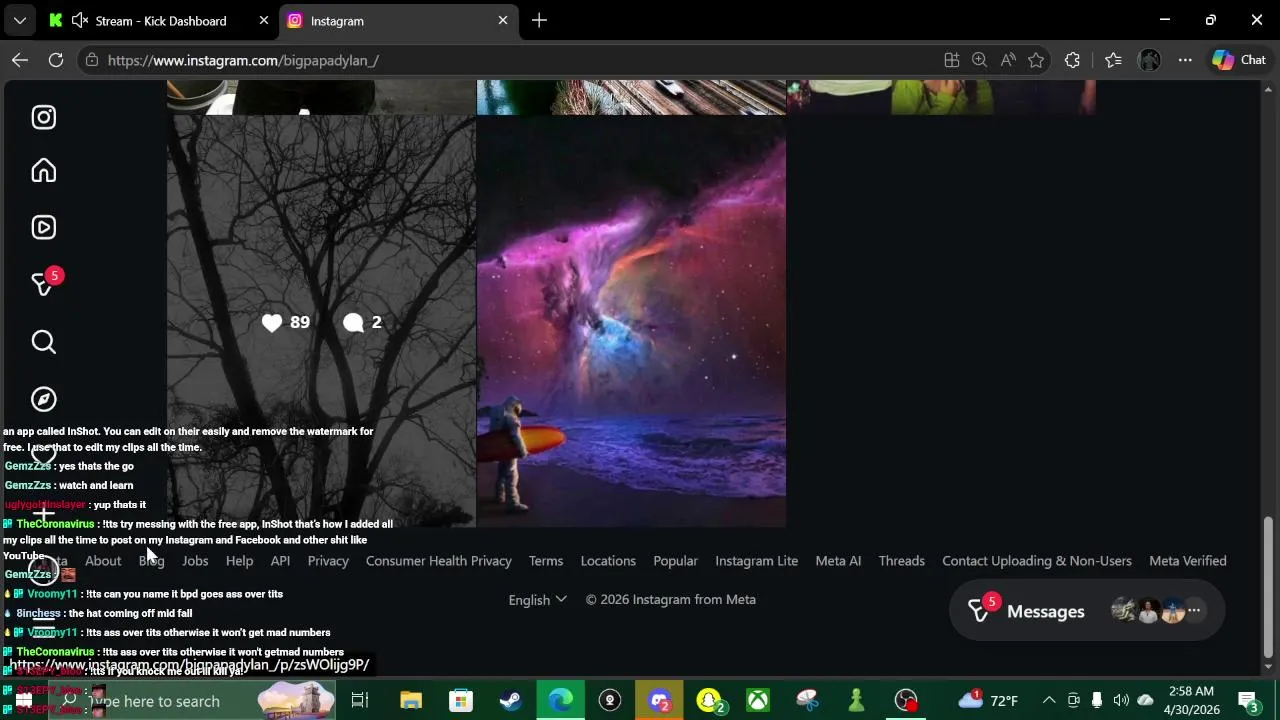Open Task View on the taskbar
The height and width of the screenshot is (720, 1280).
[x=360, y=701]
